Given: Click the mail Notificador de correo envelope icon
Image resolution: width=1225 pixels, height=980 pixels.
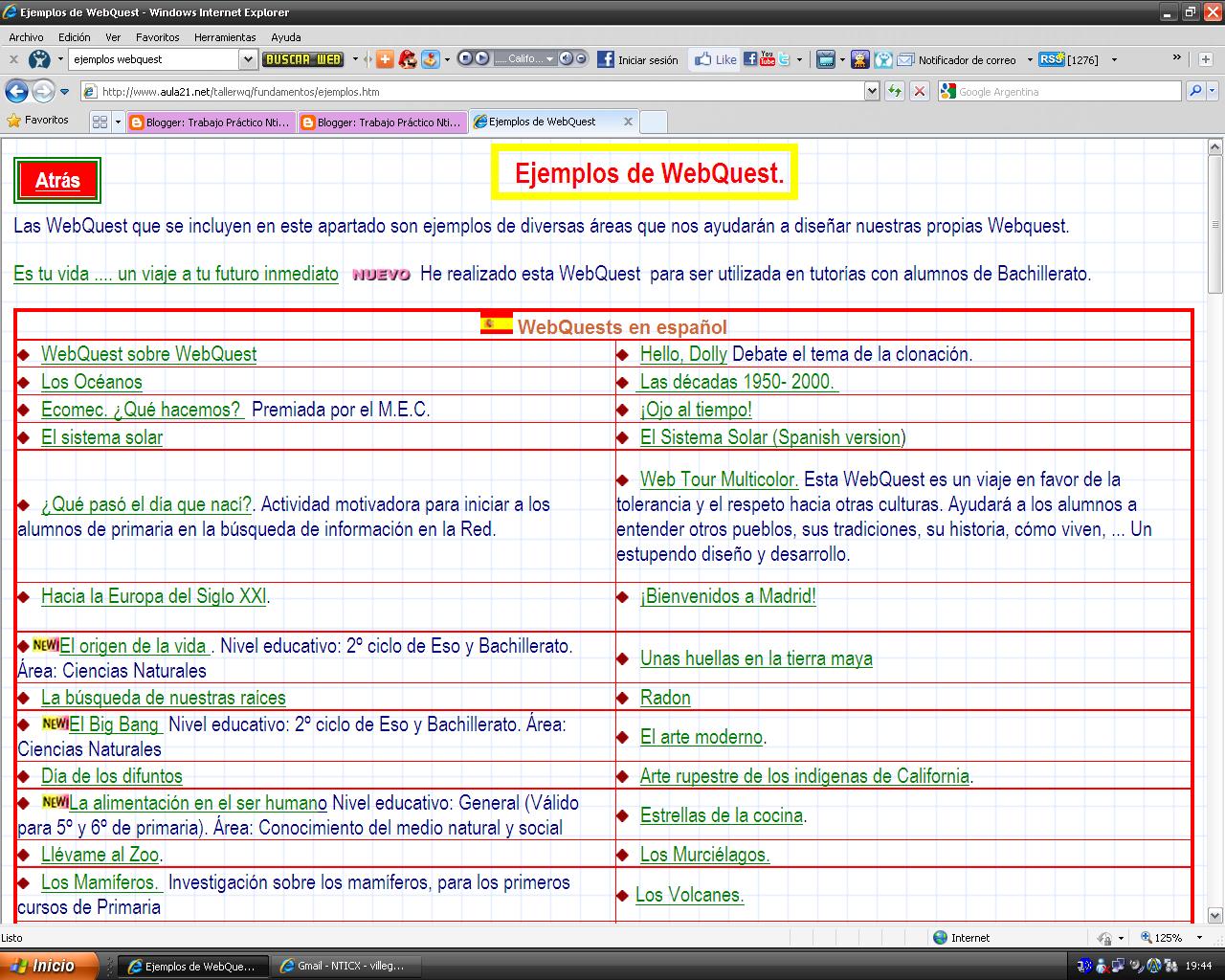Looking at the screenshot, I should pos(904,59).
